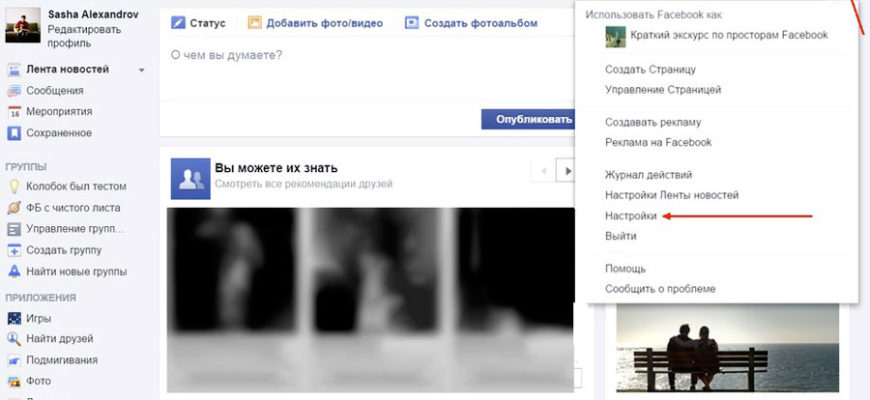
Task: Expand the Лента новостей dropdown arrow
Action: pos(141,70)
